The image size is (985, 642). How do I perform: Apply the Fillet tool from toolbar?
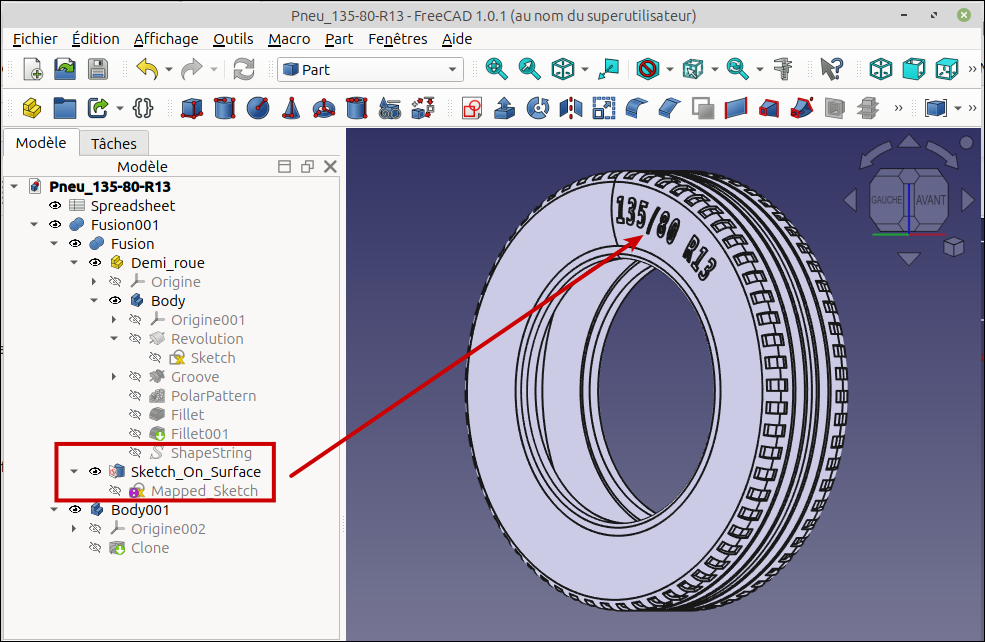636,108
